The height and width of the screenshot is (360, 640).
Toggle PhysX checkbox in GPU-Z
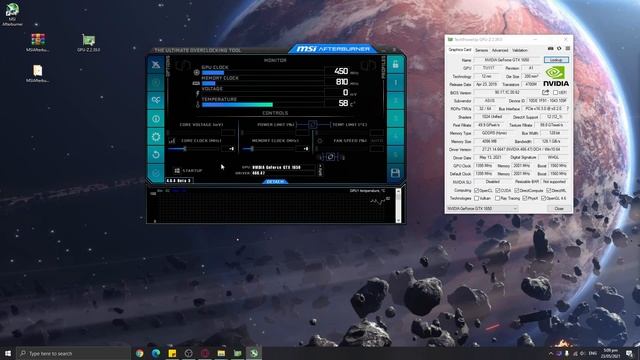point(525,198)
